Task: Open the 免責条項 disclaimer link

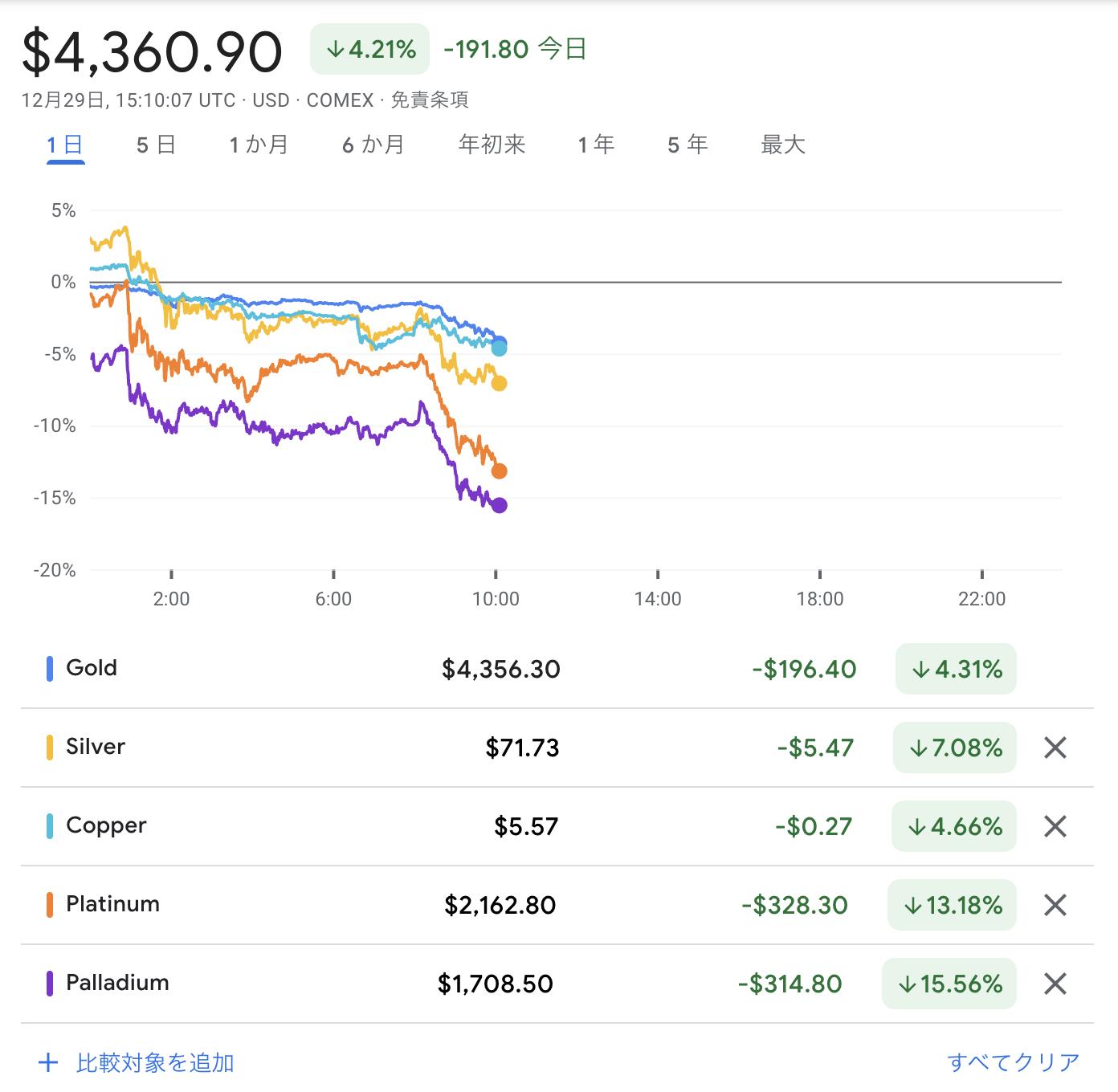Action: point(430,100)
